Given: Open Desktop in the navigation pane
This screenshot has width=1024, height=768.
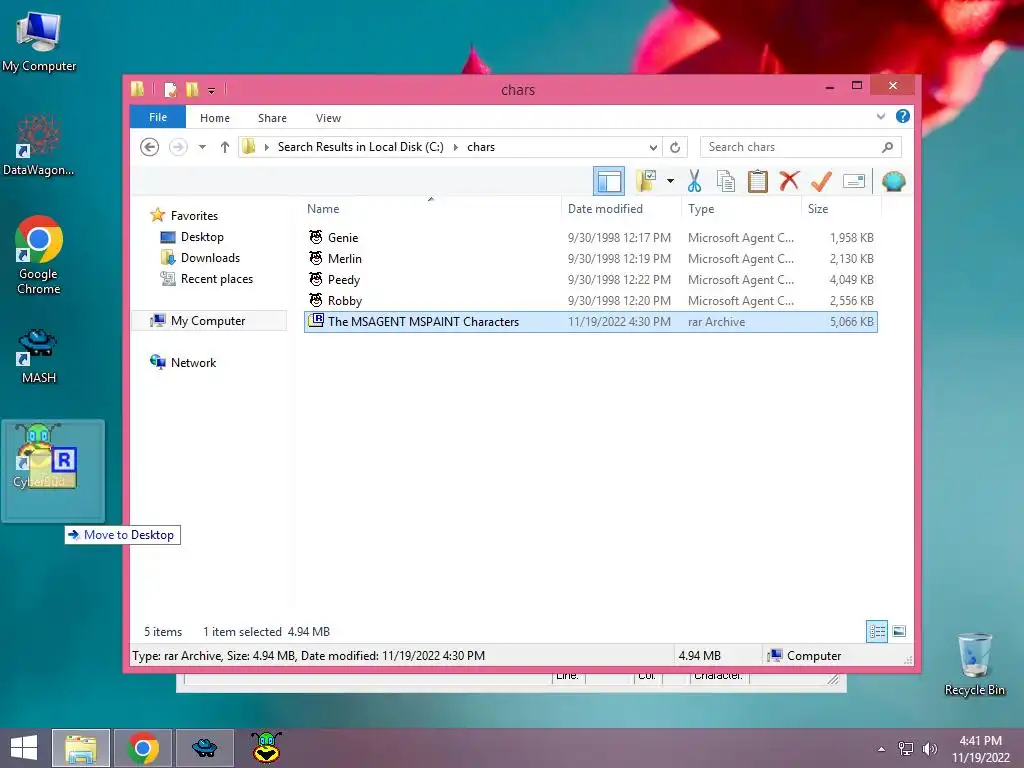Looking at the screenshot, I should [192, 237].
